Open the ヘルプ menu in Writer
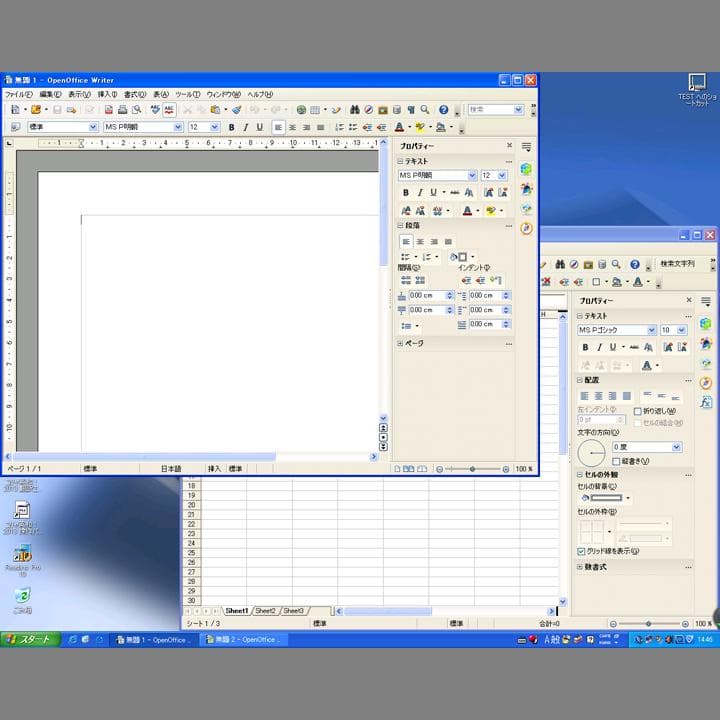 tap(260, 94)
